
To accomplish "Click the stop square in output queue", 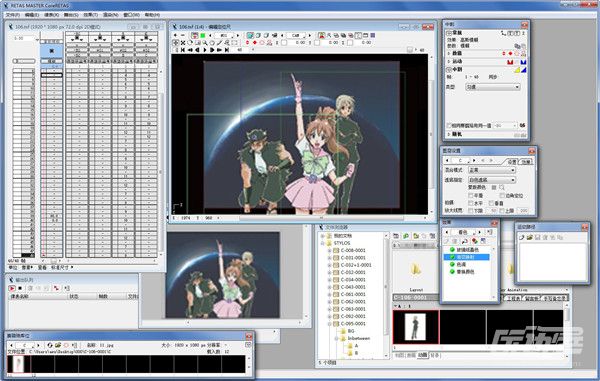I will tap(20, 288).
